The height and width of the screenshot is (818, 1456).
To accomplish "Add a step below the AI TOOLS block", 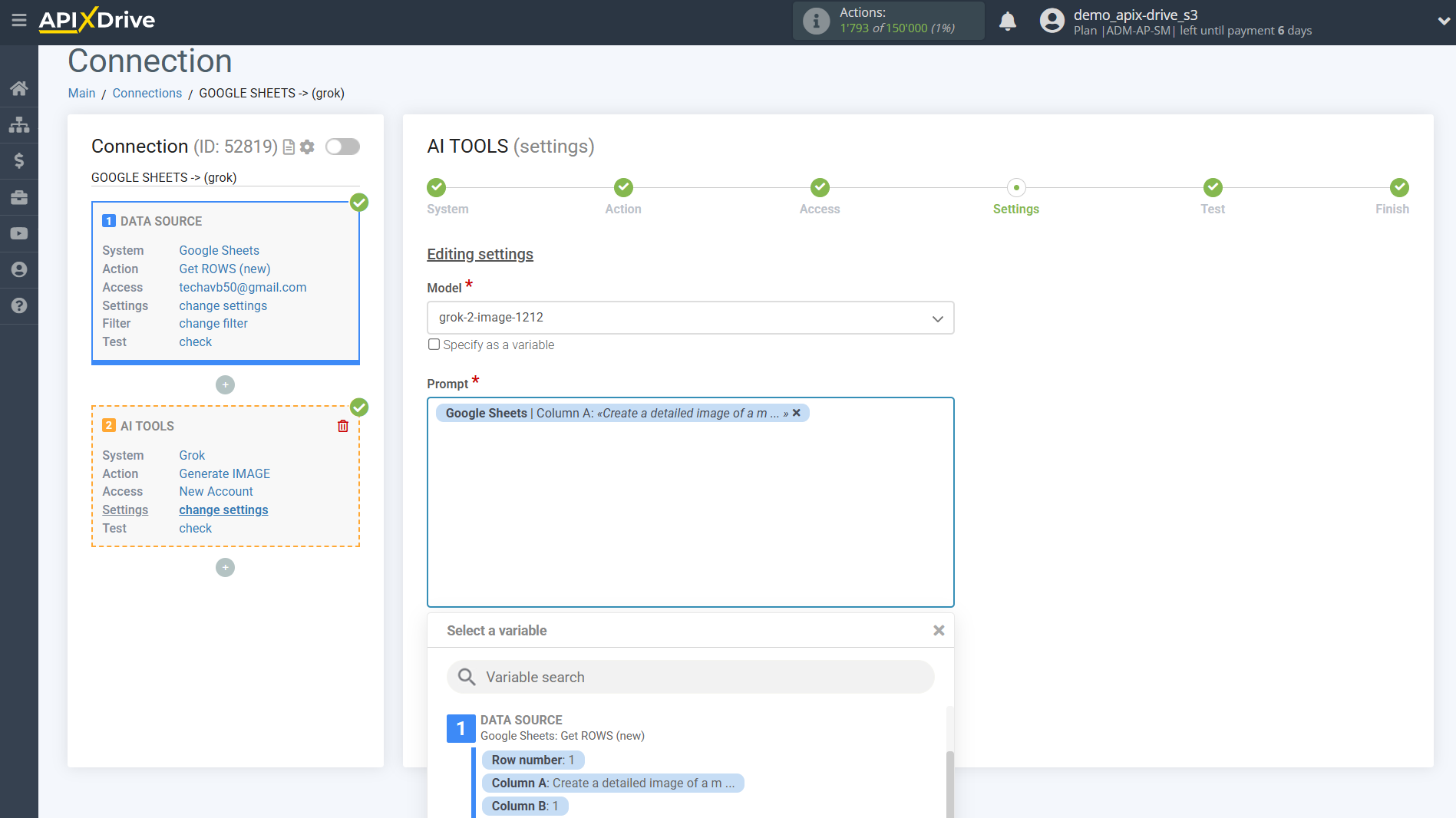I will pyautogui.click(x=225, y=567).
